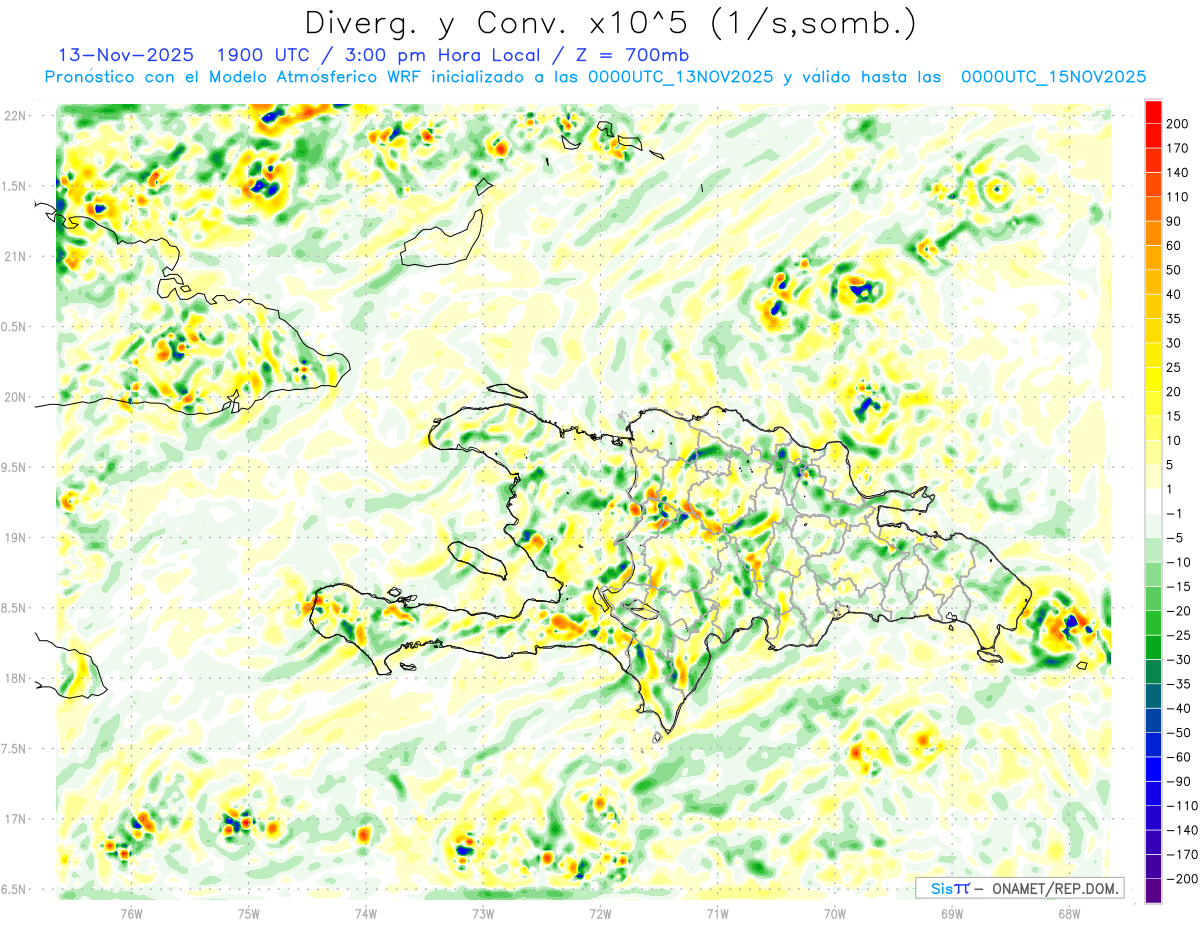Click the '9.5N' latitude label
The width and height of the screenshot is (1200, 927).
click(14, 467)
